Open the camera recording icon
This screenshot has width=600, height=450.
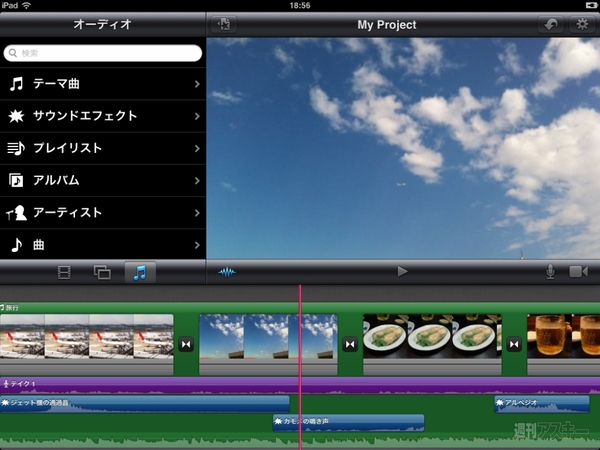578,271
